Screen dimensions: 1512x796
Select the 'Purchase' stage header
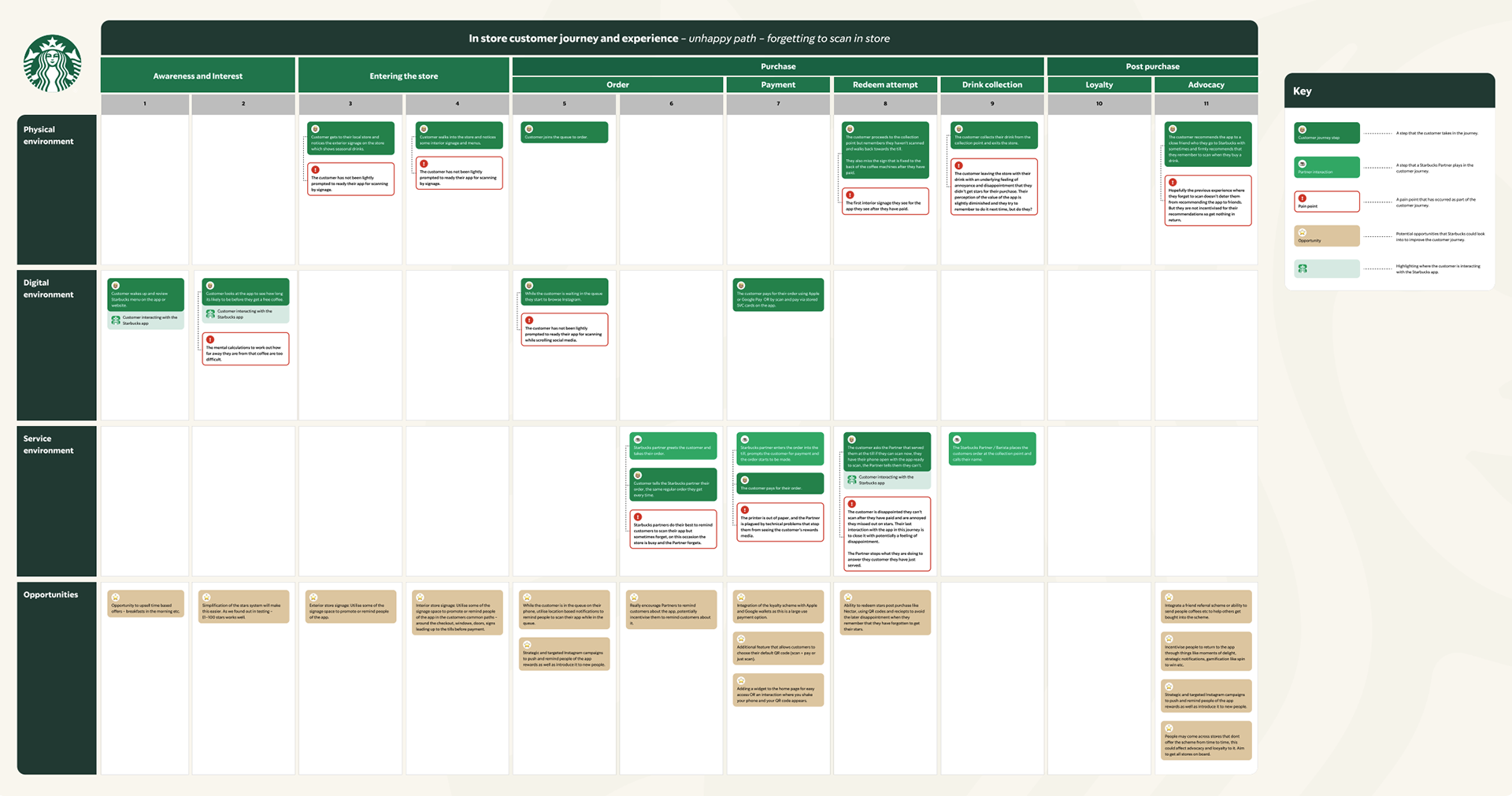(778, 66)
